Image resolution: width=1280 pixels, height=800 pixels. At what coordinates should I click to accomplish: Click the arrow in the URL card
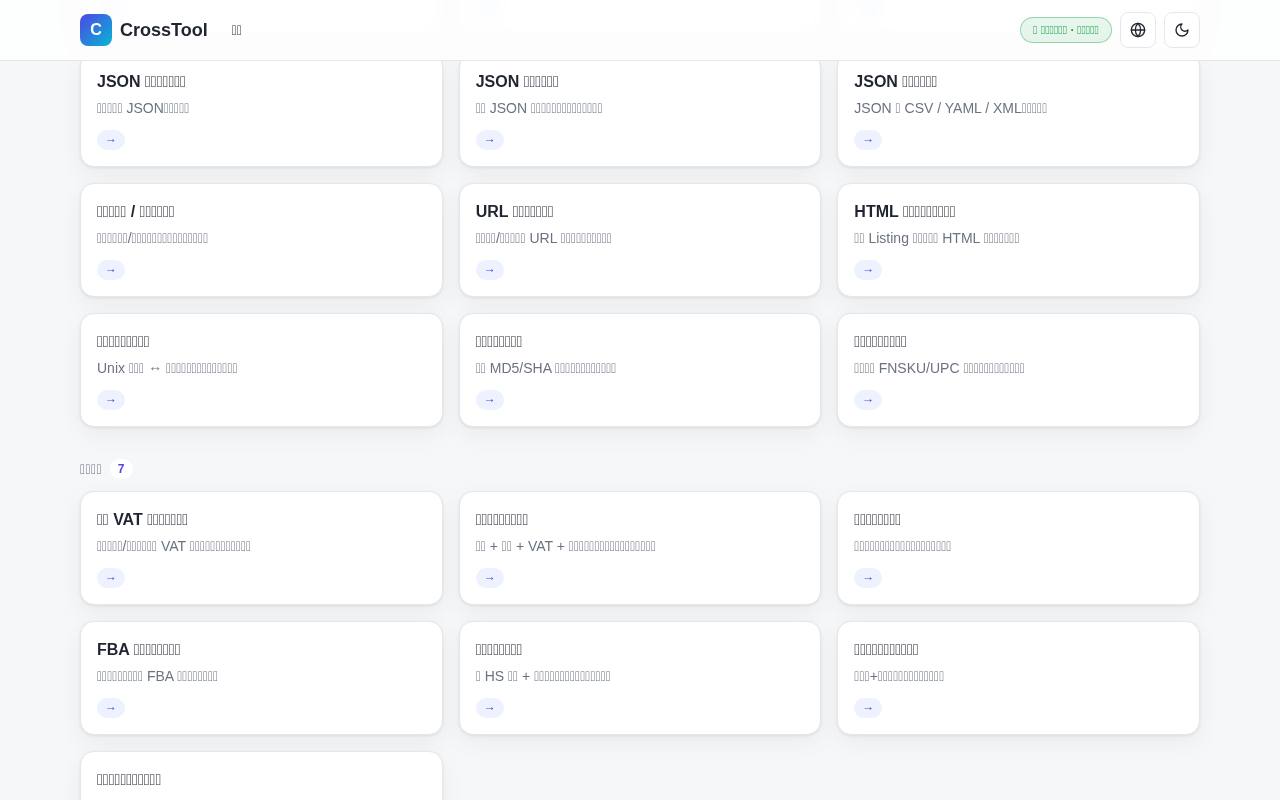point(490,270)
